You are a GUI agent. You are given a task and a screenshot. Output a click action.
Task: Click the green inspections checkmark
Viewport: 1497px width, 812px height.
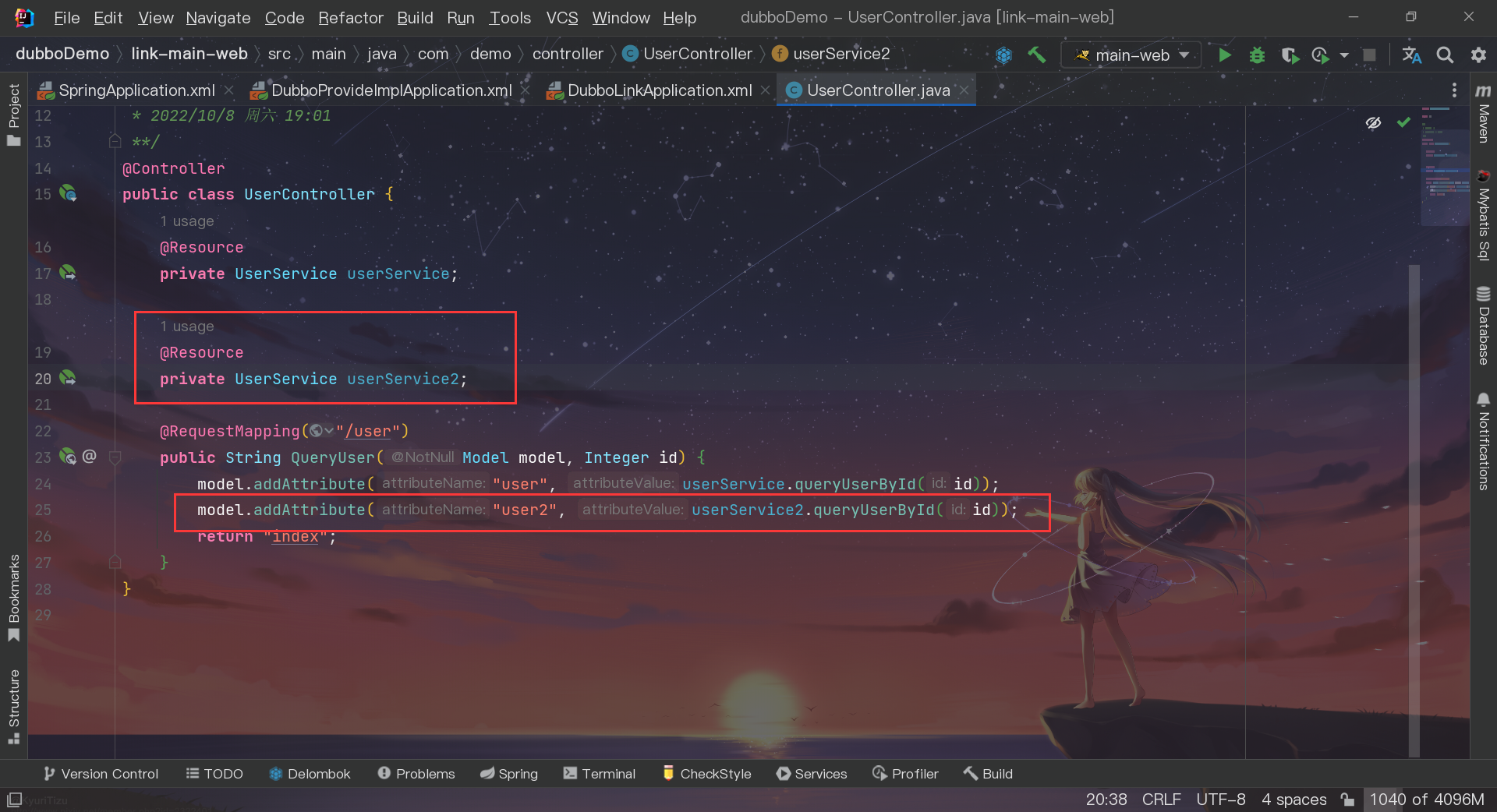coord(1403,122)
